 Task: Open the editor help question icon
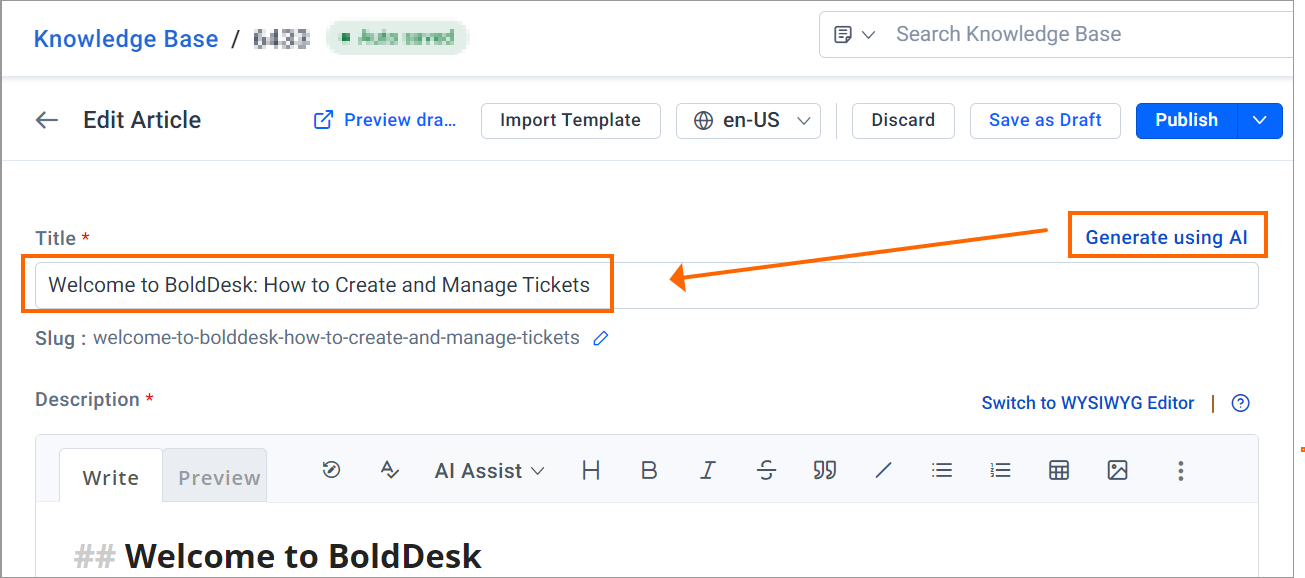click(1241, 403)
